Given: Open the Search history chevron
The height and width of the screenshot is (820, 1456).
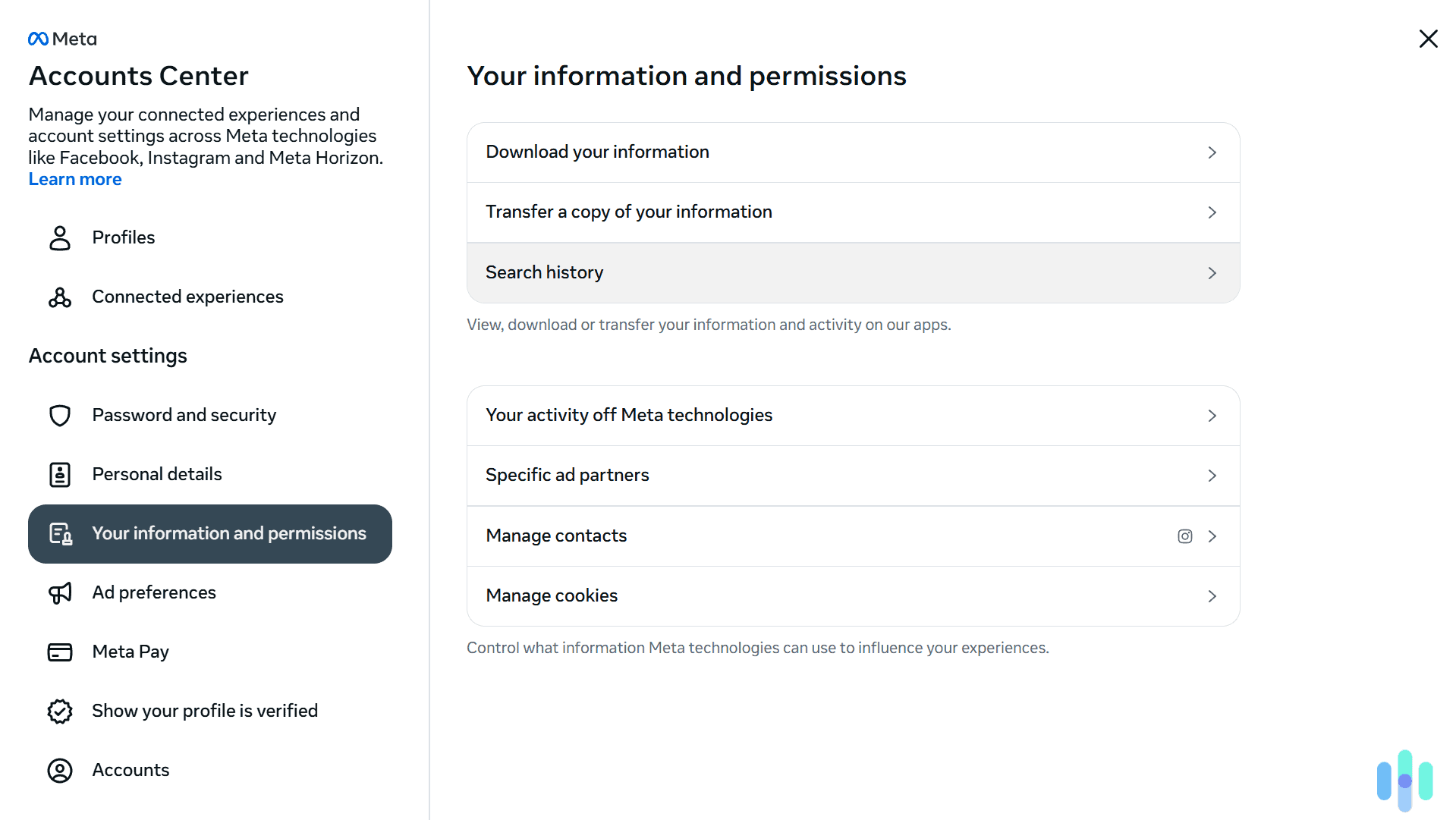Looking at the screenshot, I should click(1212, 272).
